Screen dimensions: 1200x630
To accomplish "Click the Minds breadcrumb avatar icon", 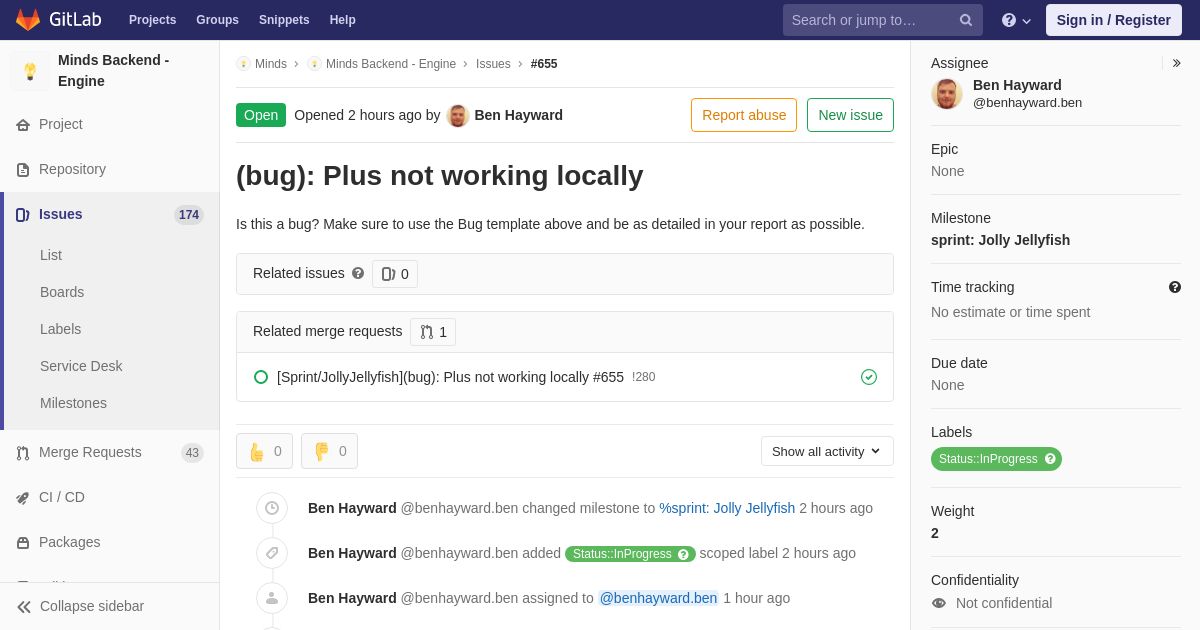I will [x=243, y=64].
